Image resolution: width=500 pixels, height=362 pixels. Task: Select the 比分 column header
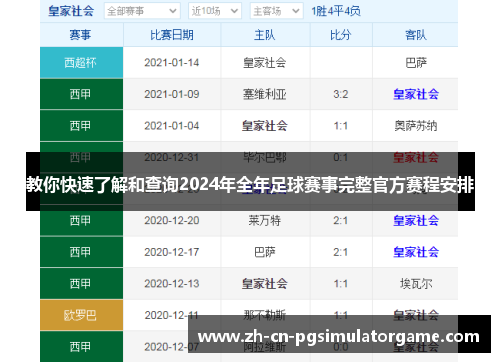pyautogui.click(x=341, y=35)
